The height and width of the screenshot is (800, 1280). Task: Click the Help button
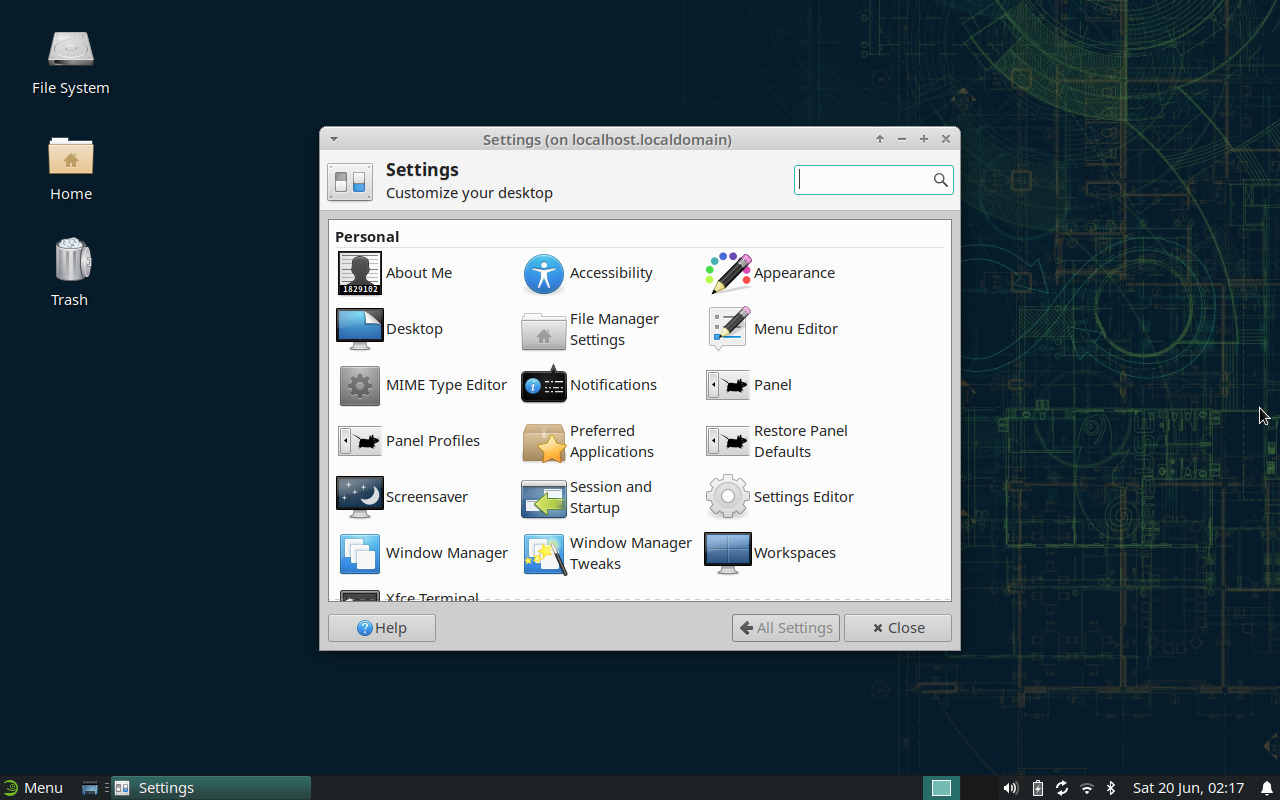pyautogui.click(x=381, y=627)
